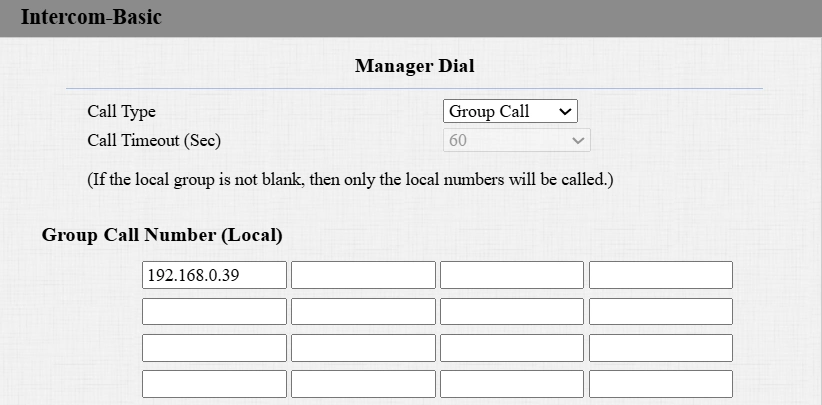
Task: Select second-row second-column group call field
Action: coord(363,312)
